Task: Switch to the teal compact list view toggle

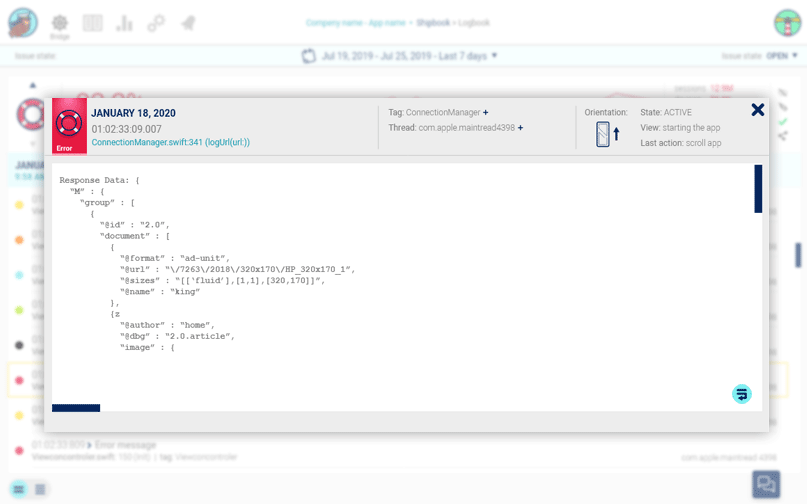Action: pyautogui.click(x=19, y=489)
